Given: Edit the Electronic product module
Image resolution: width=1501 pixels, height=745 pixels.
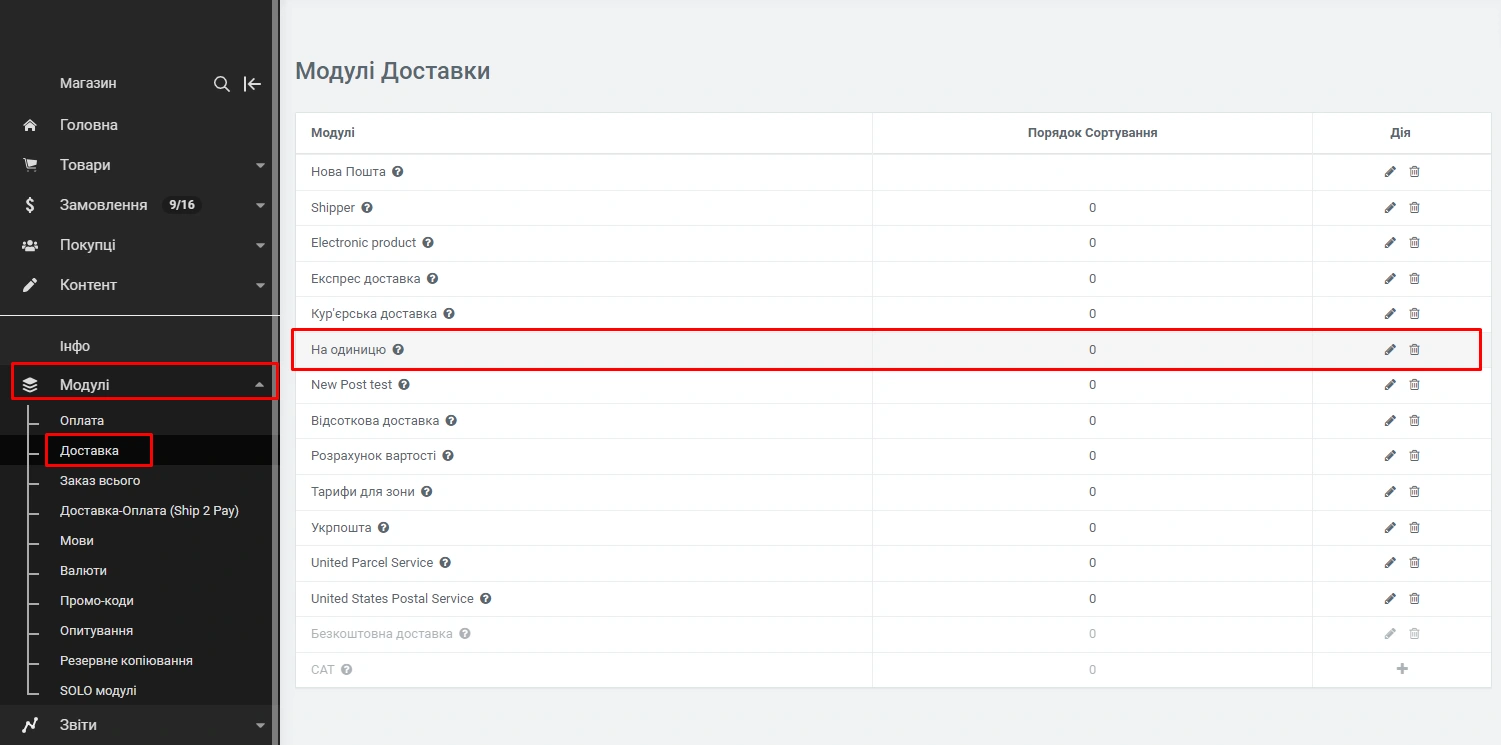Looking at the screenshot, I should pyautogui.click(x=1390, y=243).
